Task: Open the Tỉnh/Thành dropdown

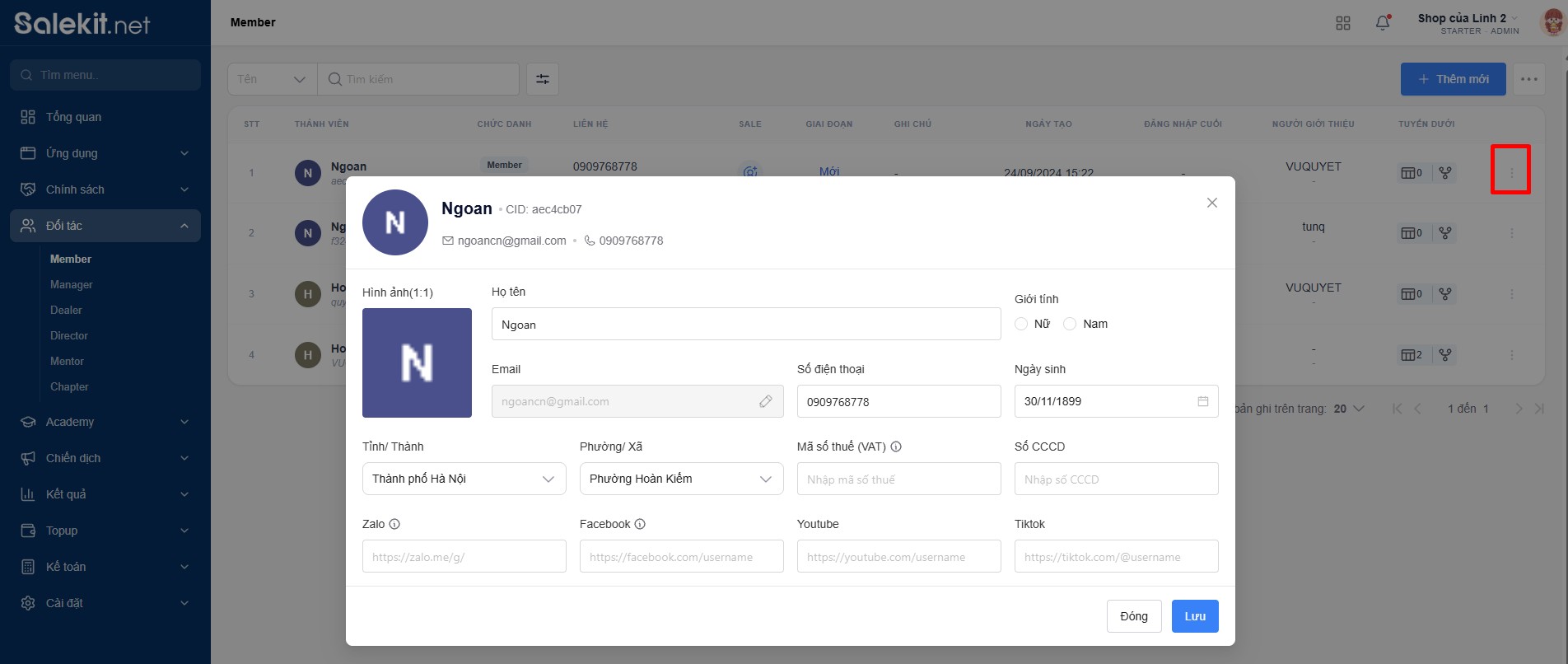Action: [464, 479]
